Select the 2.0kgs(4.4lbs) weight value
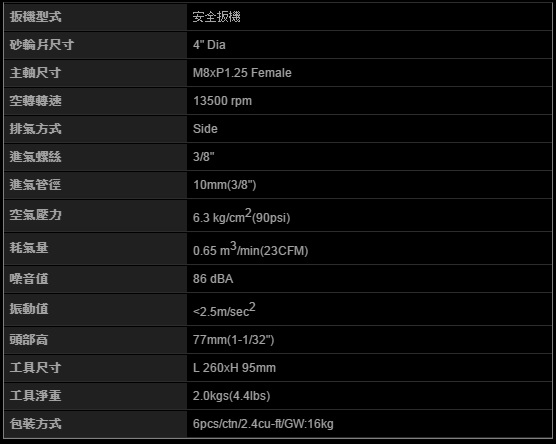Image resolution: width=556 pixels, height=444 pixels. click(232, 396)
